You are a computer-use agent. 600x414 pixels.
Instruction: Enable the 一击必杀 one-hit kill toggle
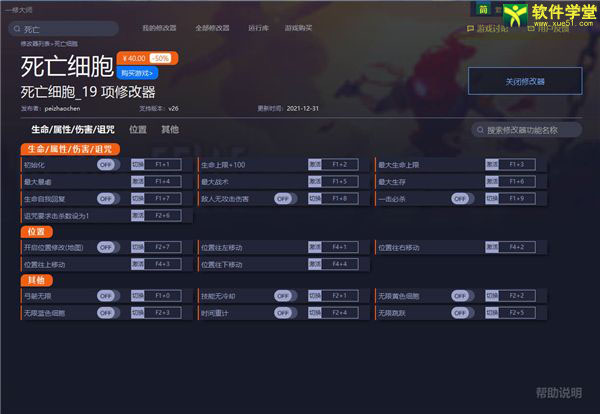coord(461,198)
